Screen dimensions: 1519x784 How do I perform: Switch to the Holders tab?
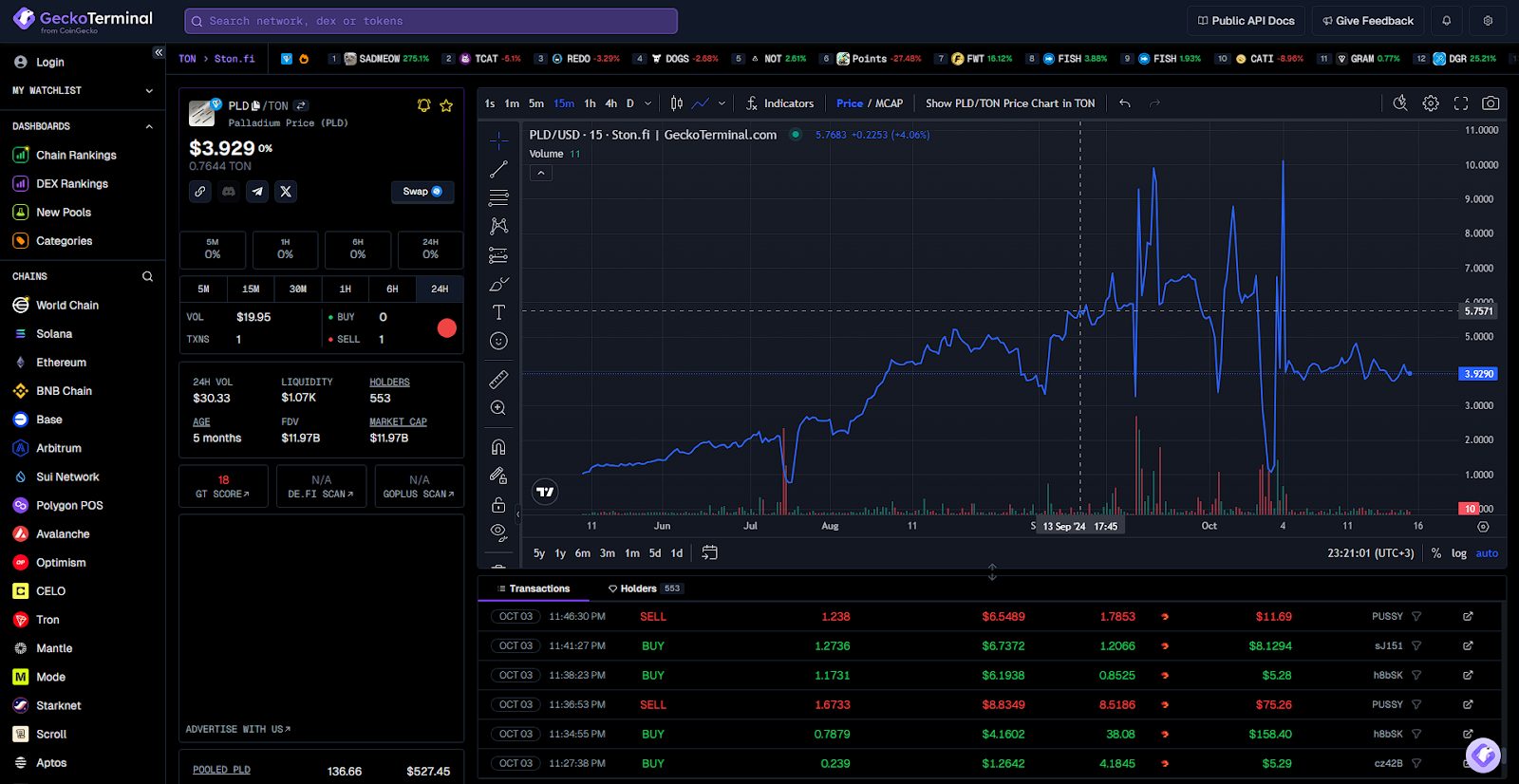point(645,588)
